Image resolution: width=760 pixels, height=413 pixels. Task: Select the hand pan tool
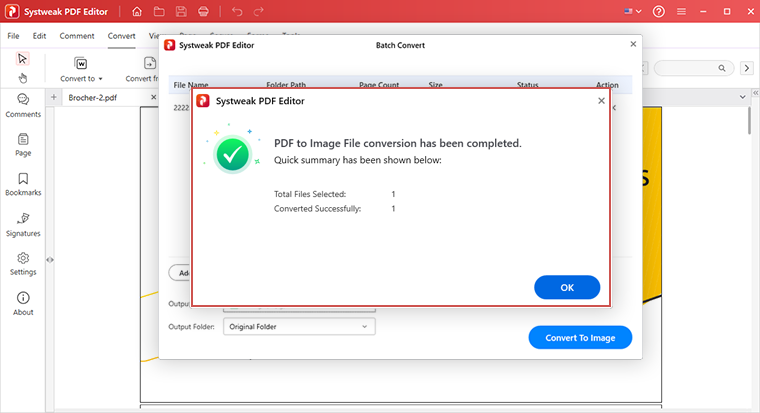point(22,78)
